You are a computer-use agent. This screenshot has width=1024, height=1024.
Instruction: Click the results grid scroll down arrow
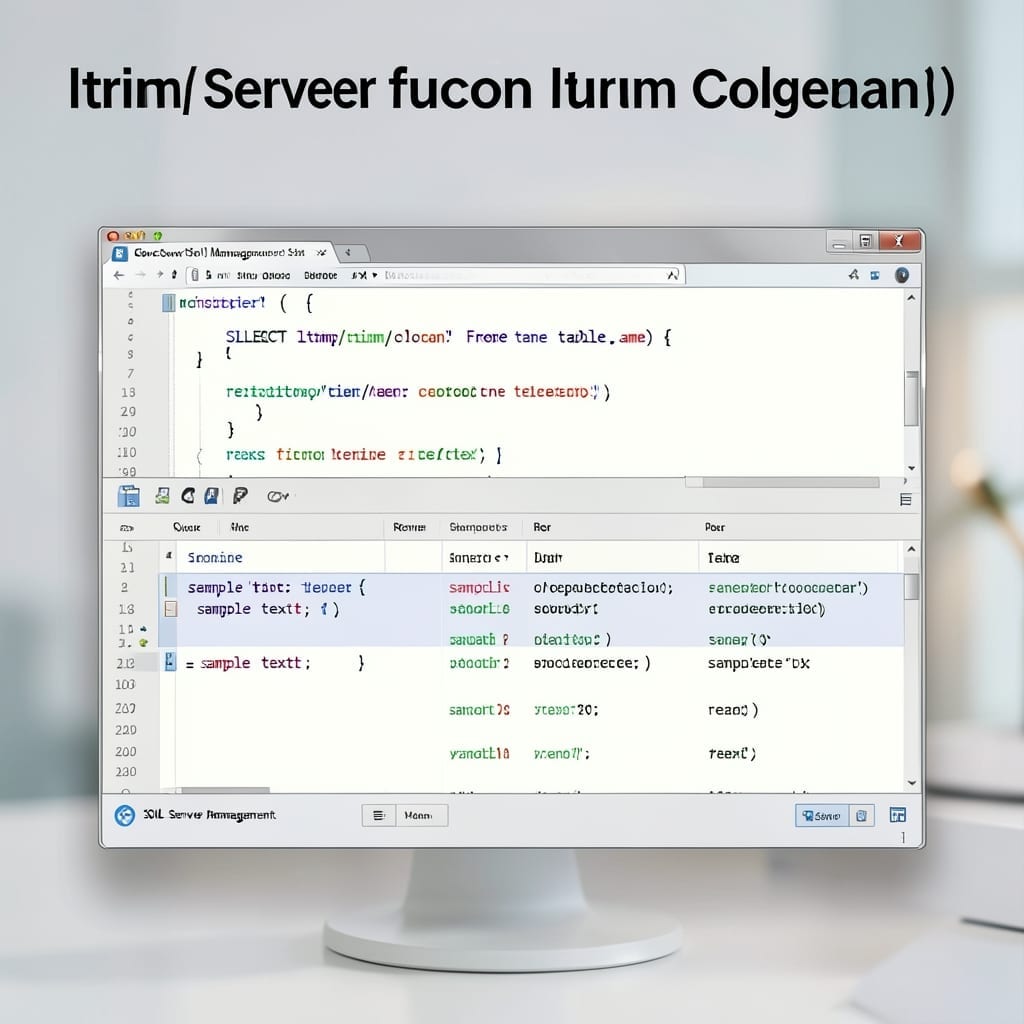point(912,783)
